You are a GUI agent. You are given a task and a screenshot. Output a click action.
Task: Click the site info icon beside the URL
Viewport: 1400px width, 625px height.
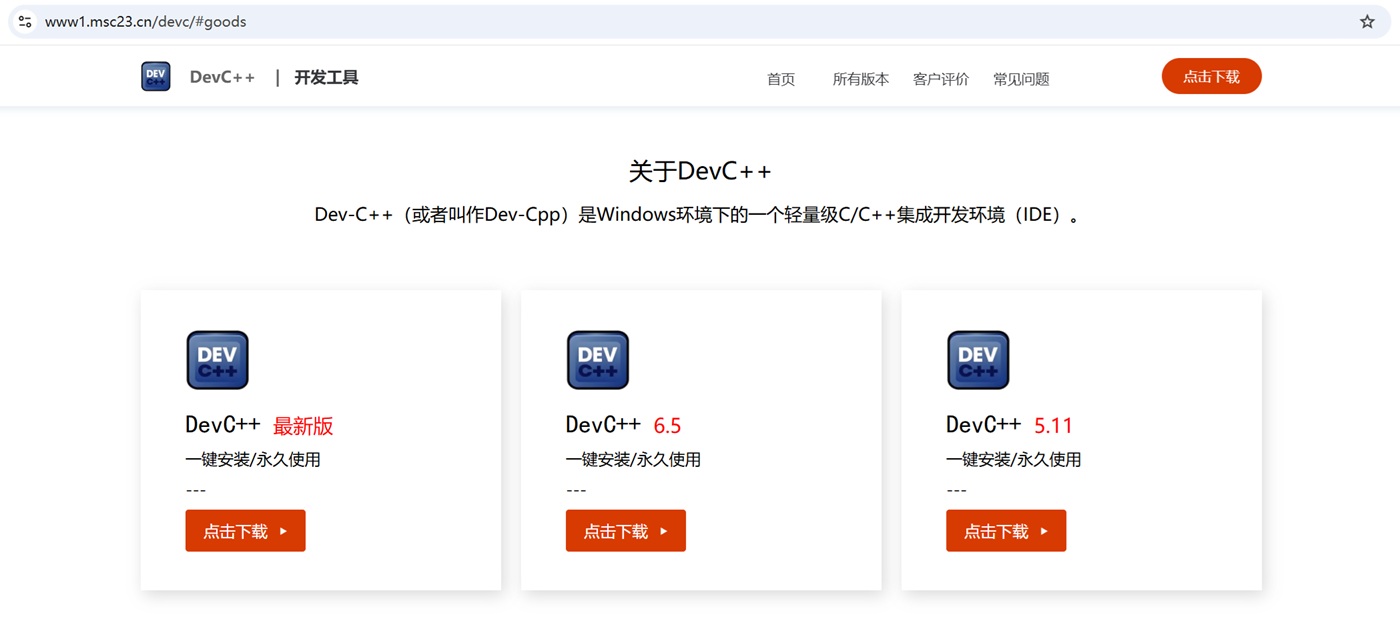[25, 21]
